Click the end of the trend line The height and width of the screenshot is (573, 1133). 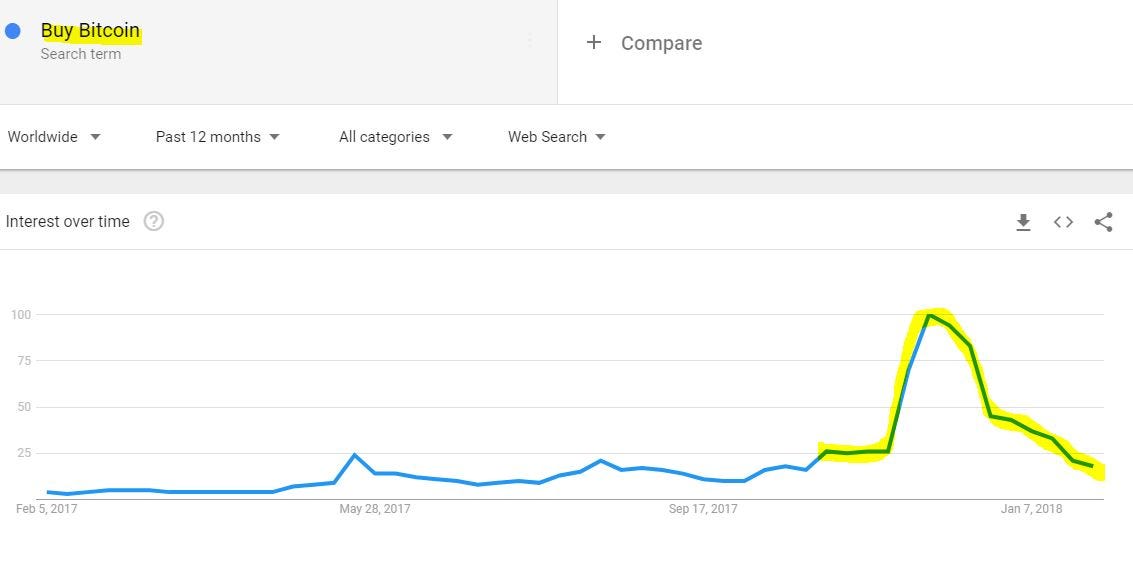click(x=1093, y=466)
